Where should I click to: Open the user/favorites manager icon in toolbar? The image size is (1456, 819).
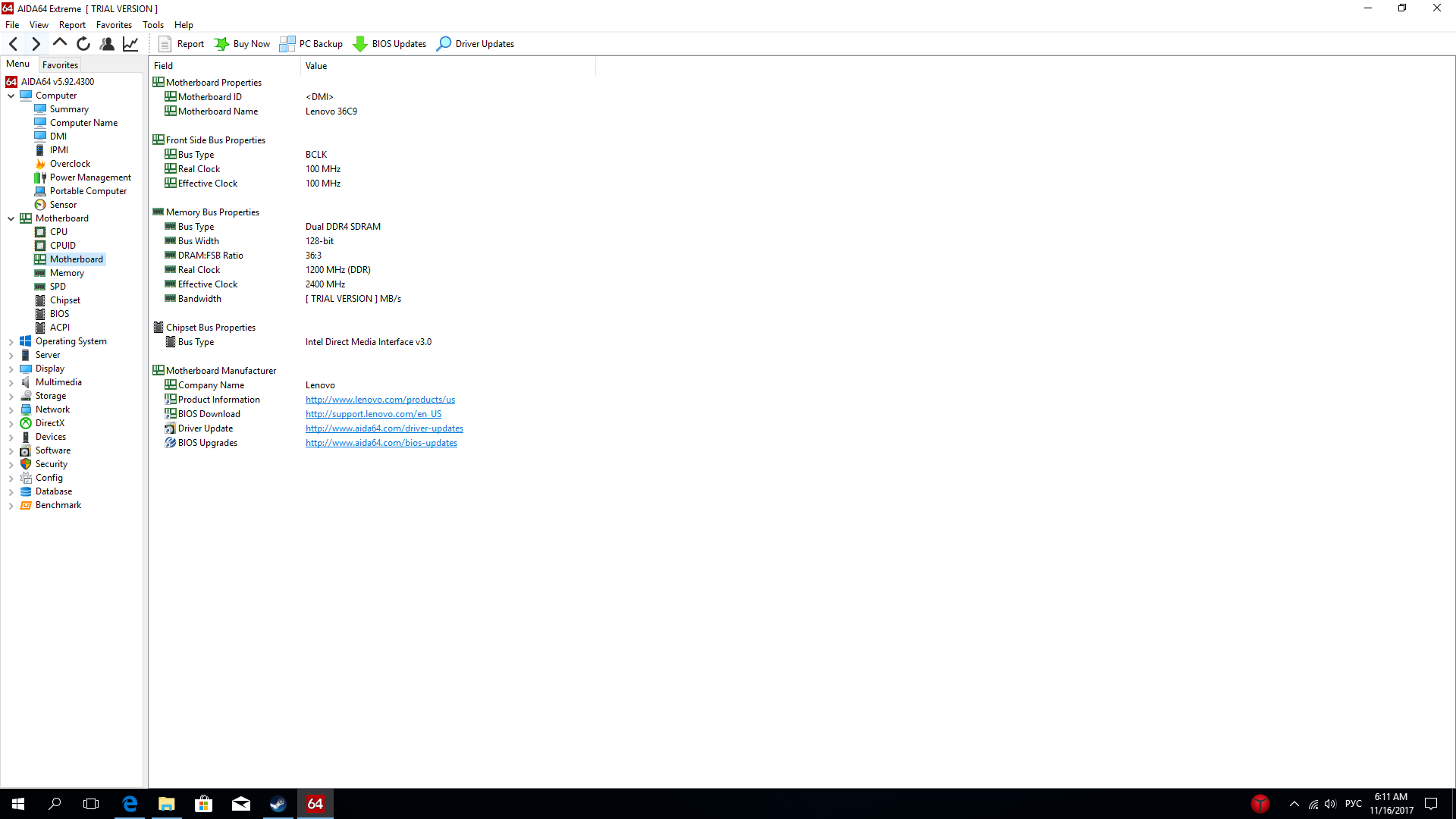107,44
